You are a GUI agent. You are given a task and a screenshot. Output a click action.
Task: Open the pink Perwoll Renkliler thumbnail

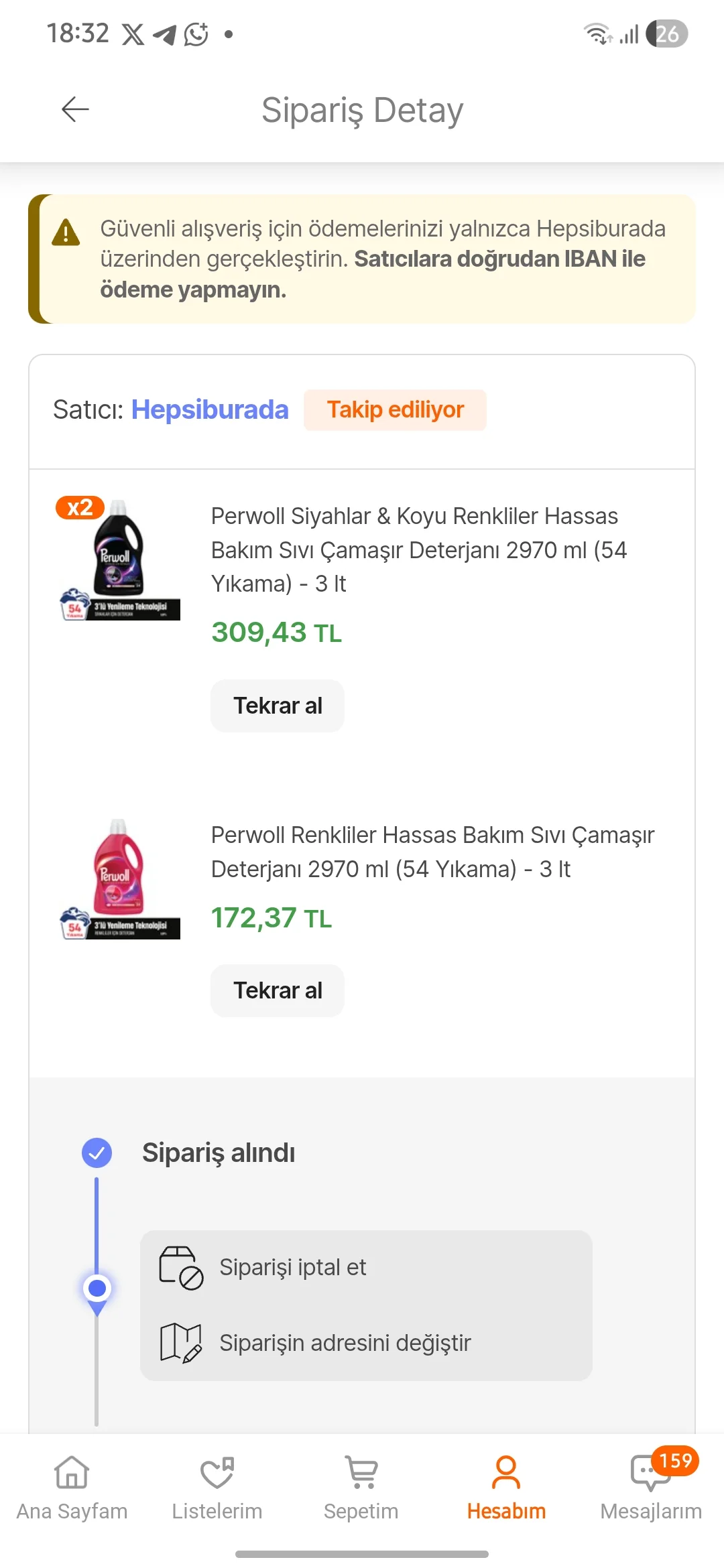pos(120,878)
